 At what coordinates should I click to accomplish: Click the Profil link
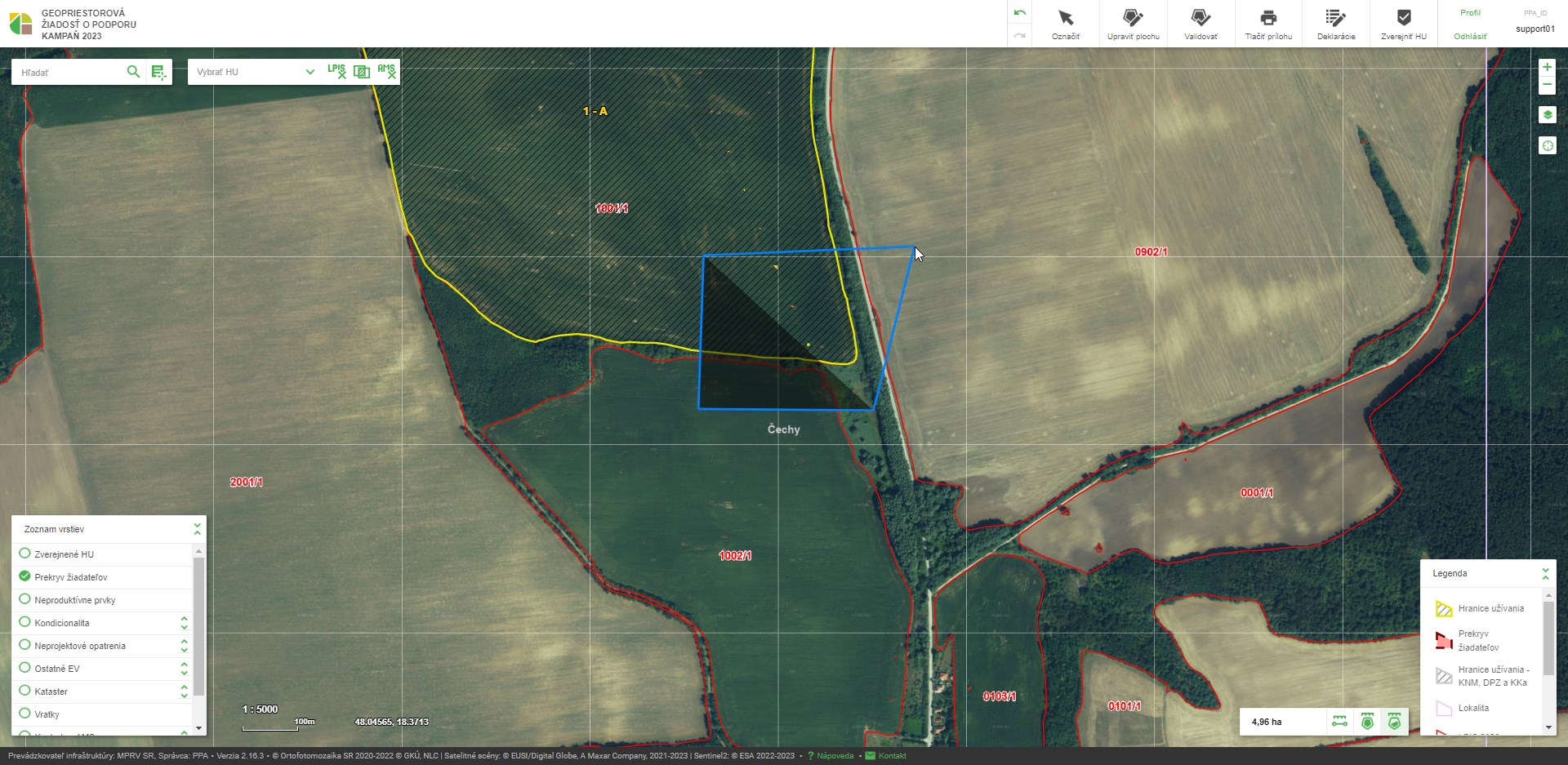(x=1470, y=13)
